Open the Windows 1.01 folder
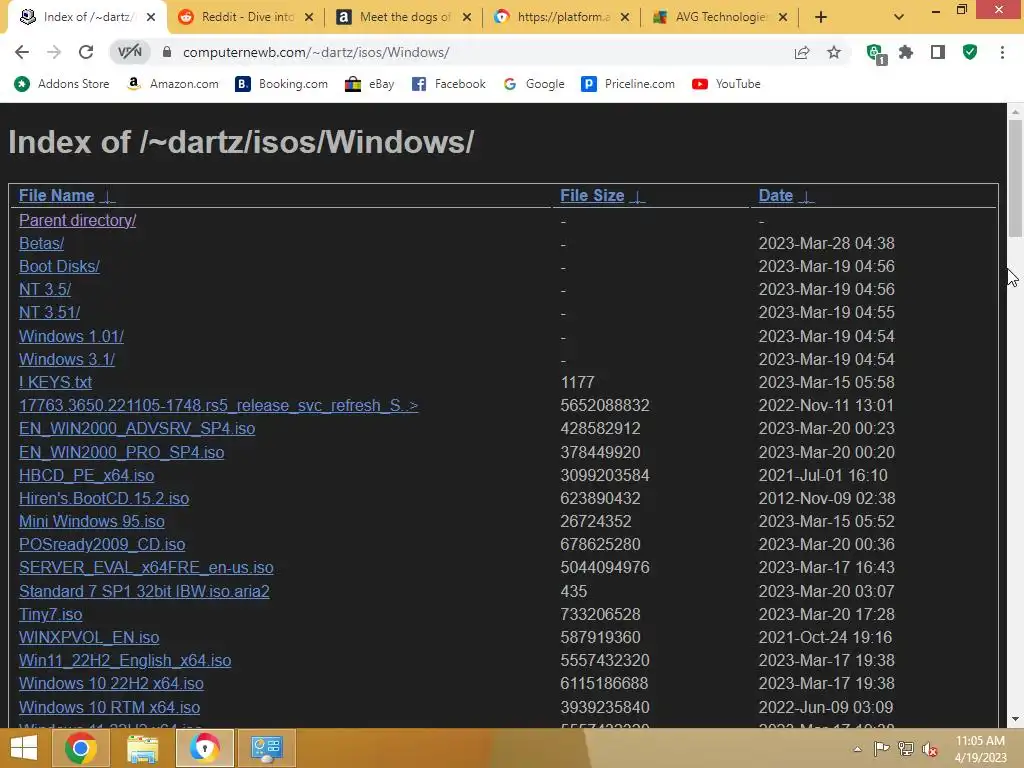1024x768 pixels. [x=71, y=336]
